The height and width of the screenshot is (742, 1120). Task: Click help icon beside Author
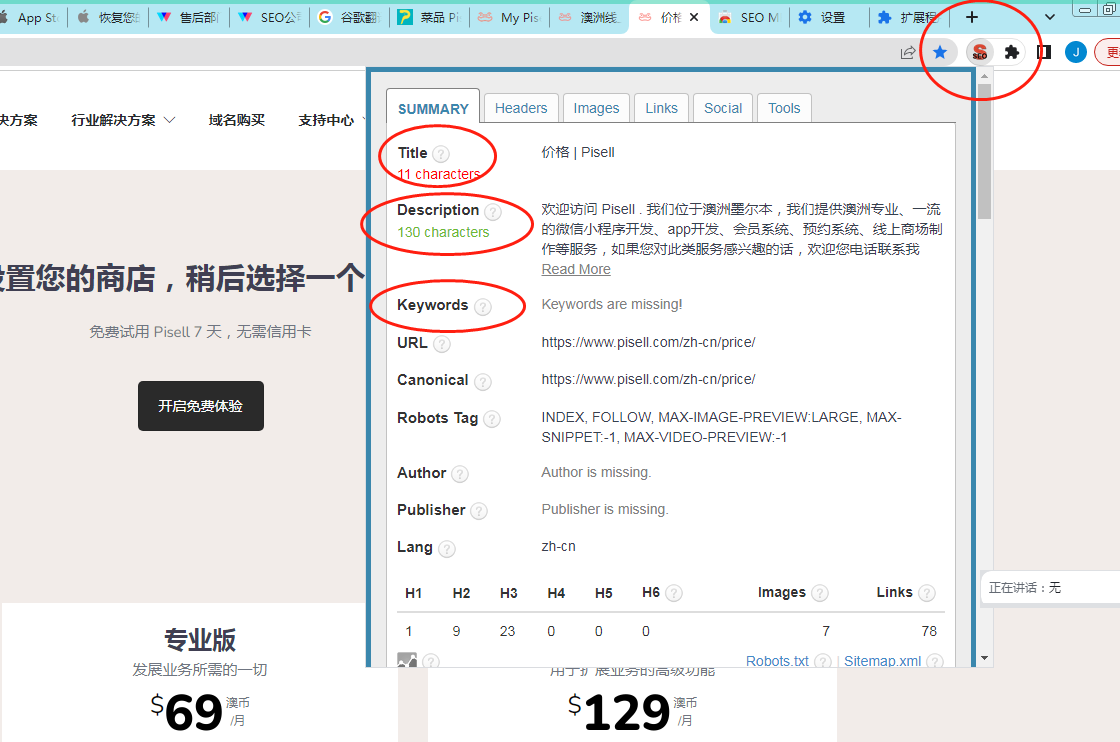460,473
